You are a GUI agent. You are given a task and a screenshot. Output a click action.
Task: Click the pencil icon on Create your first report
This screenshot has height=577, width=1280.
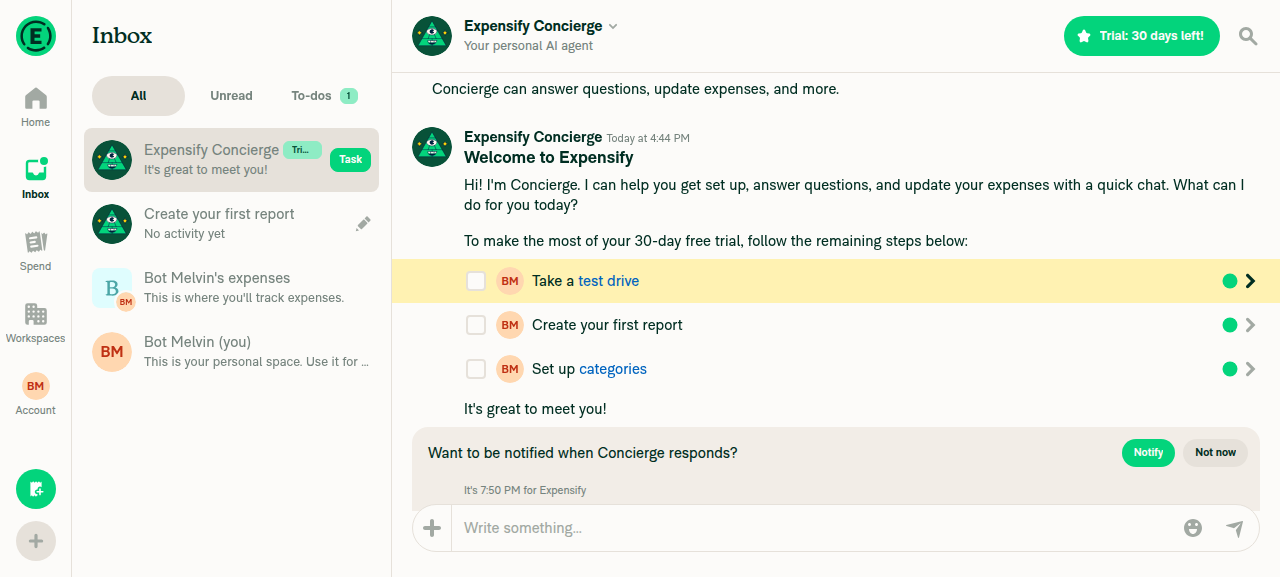tap(363, 224)
